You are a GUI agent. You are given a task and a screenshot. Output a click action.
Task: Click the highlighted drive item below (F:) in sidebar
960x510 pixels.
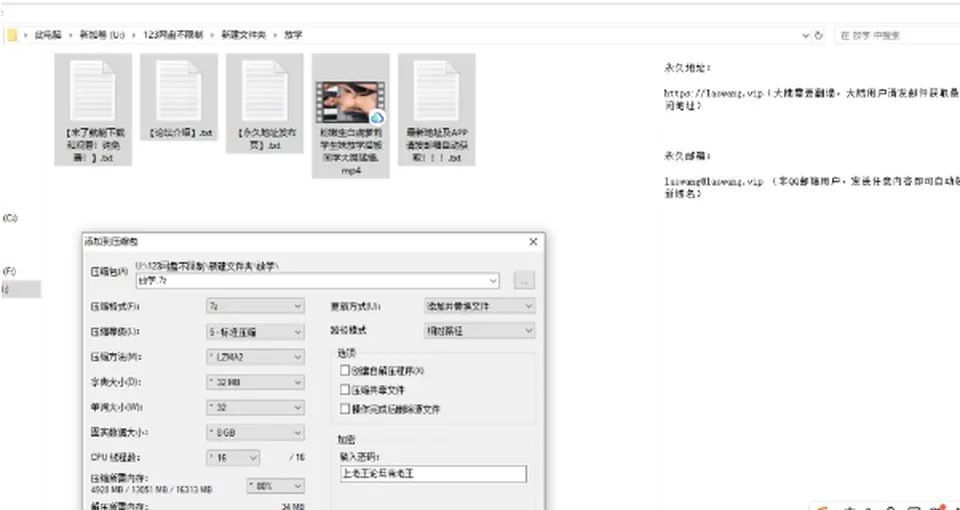point(20,290)
